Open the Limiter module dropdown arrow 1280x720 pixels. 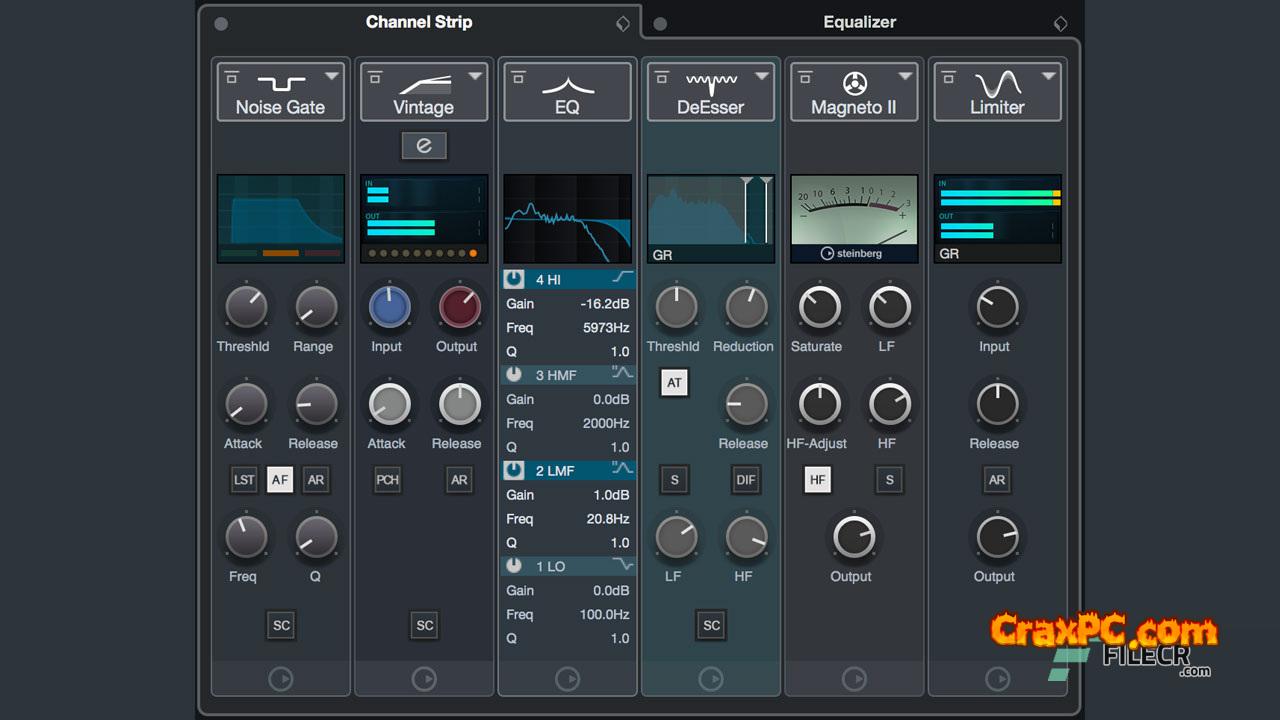click(x=1048, y=76)
